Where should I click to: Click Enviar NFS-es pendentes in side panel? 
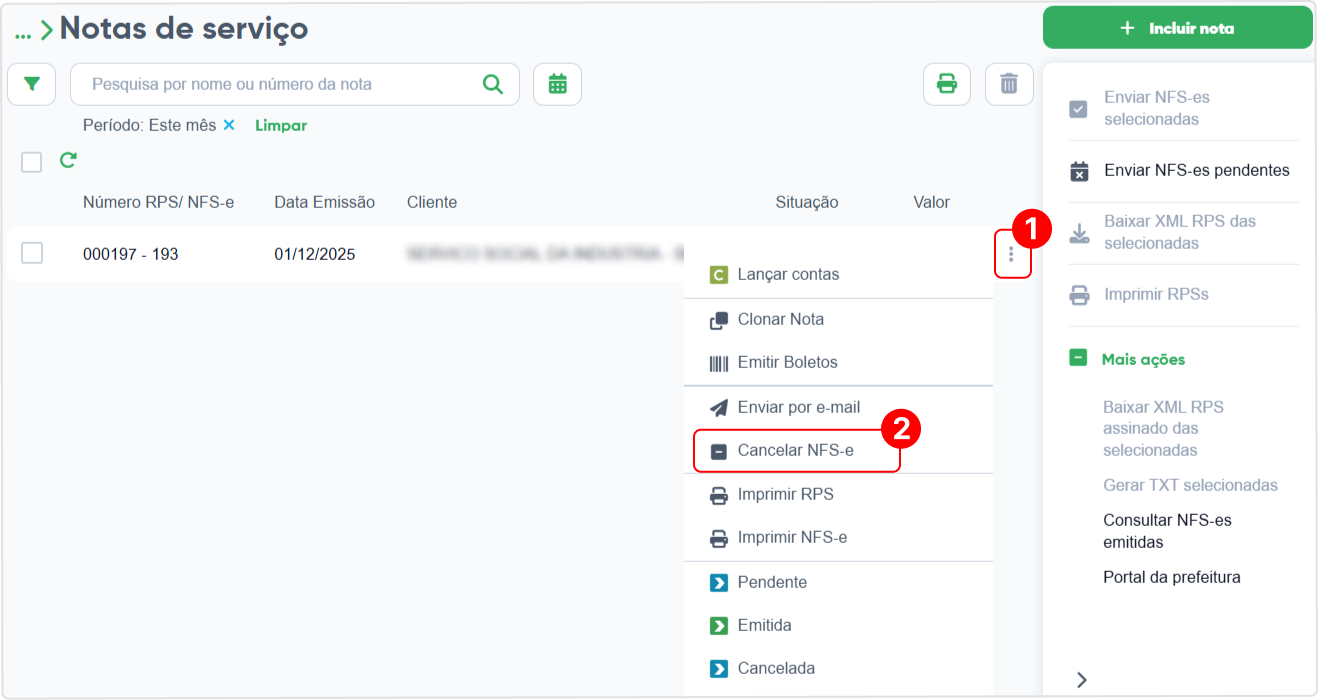click(x=1197, y=171)
